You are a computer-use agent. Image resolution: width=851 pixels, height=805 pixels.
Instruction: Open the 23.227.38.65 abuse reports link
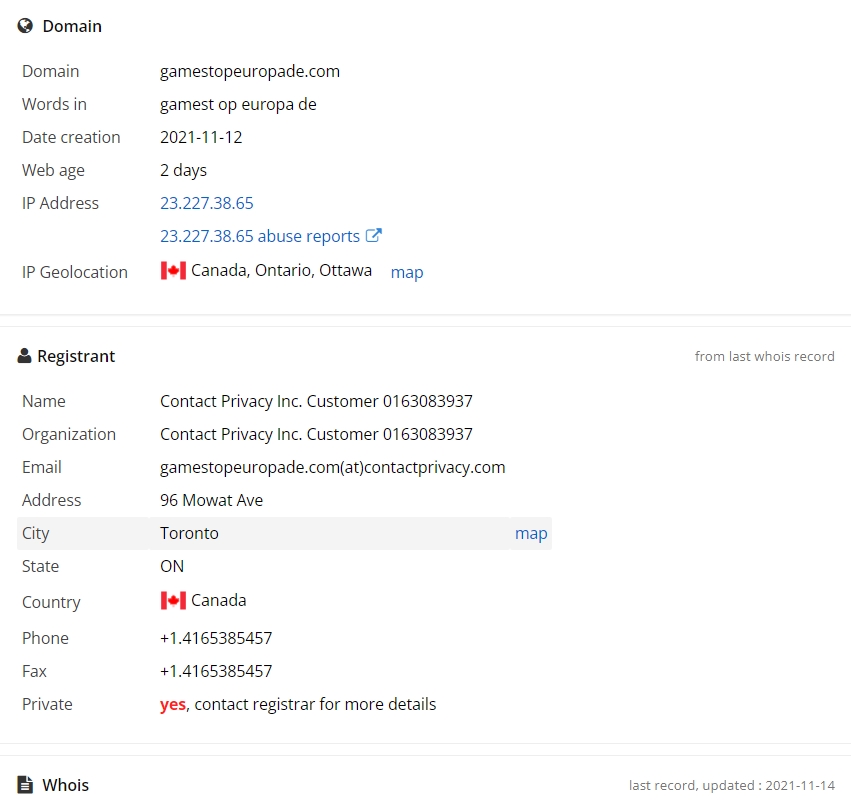[x=259, y=236]
